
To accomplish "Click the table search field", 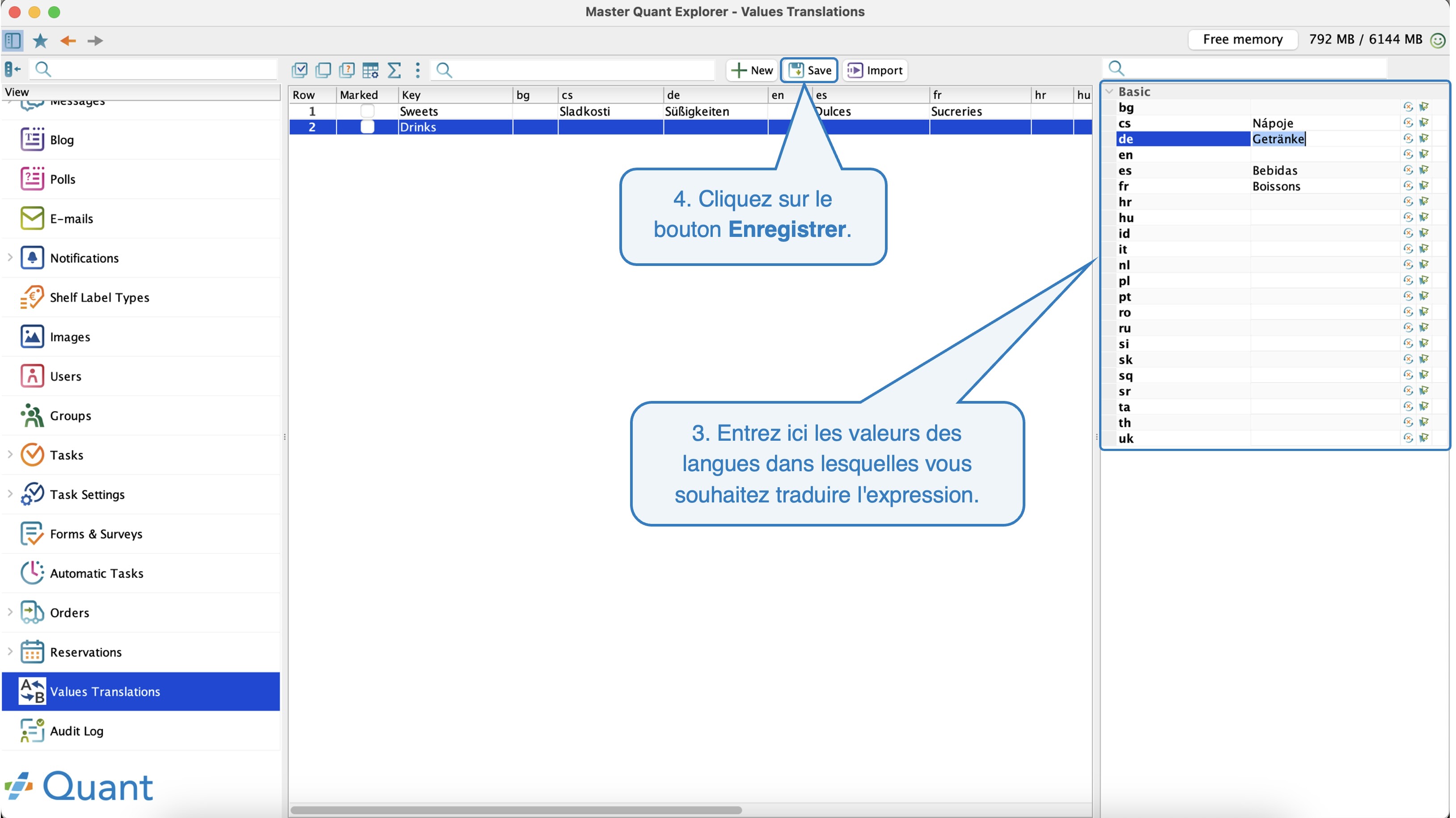I will [x=573, y=70].
